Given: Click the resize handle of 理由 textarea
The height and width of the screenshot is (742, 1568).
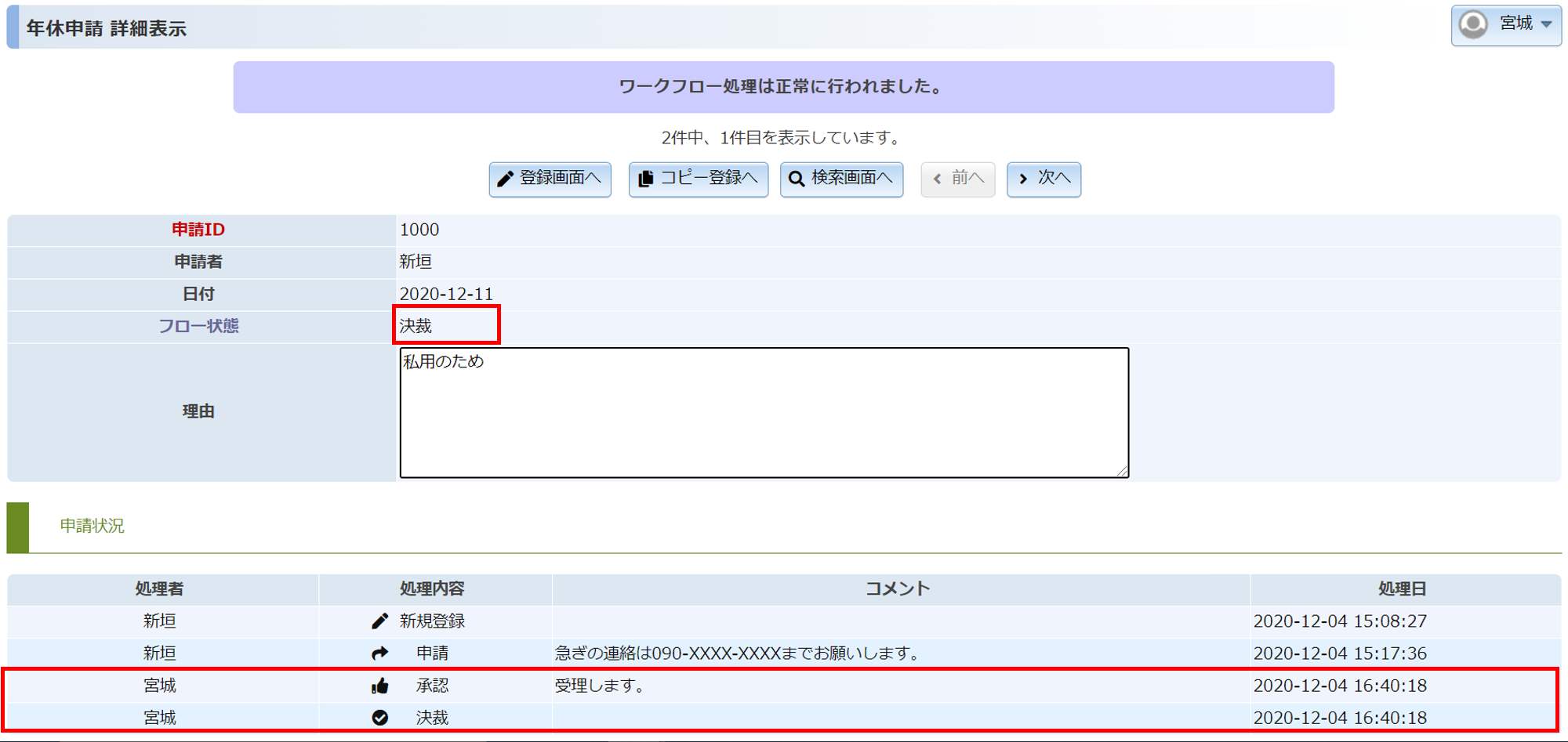Looking at the screenshot, I should 1123,471.
